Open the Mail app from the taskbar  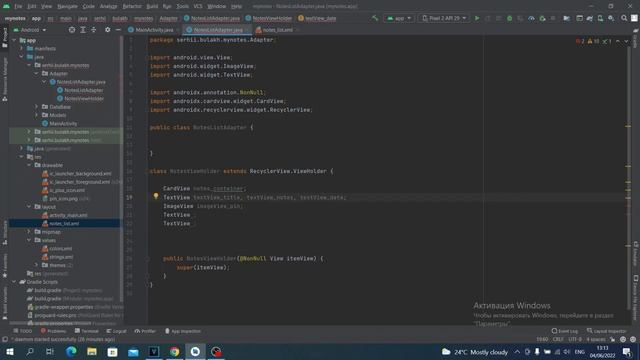(x=133, y=351)
